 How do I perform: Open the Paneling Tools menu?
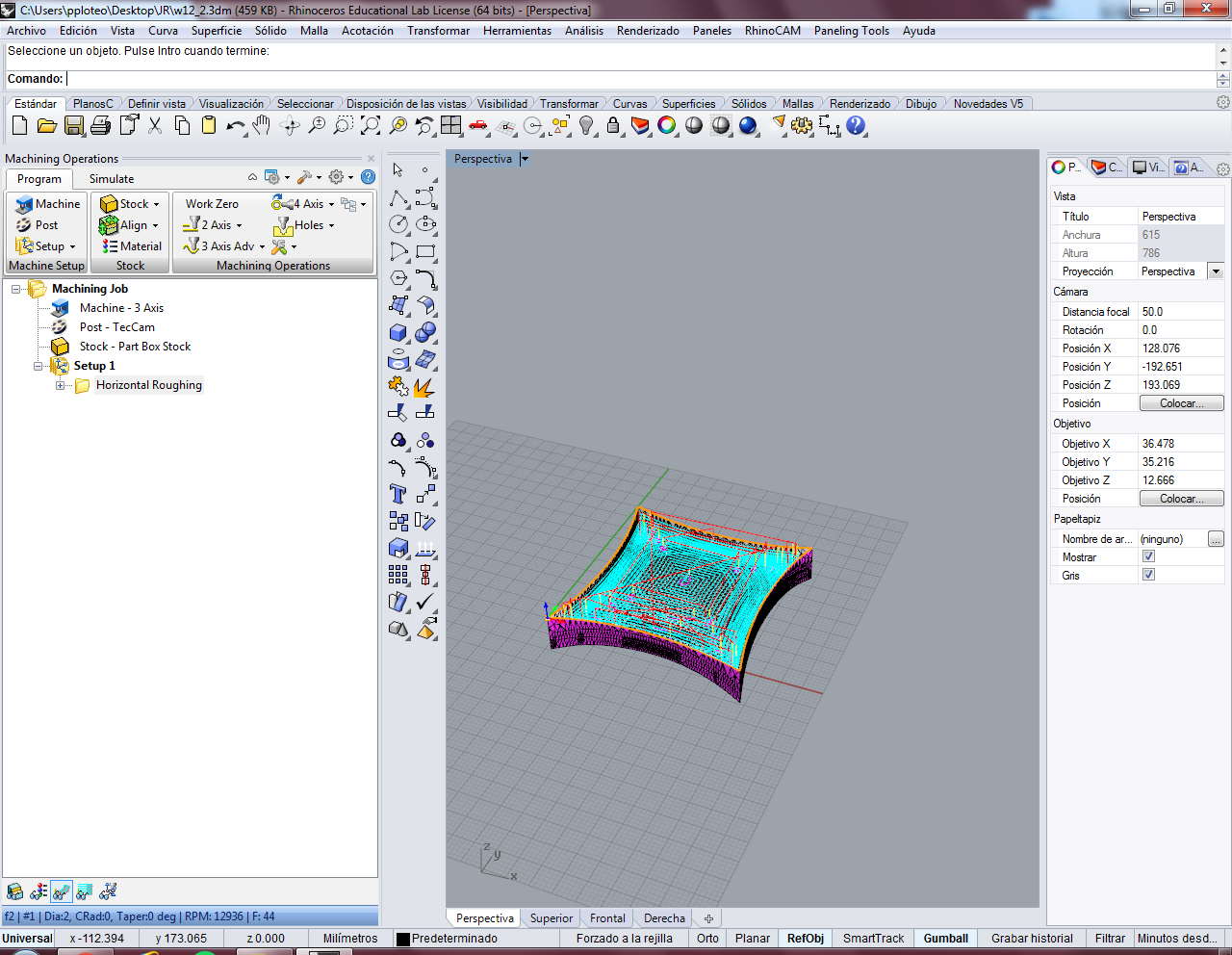pos(851,31)
